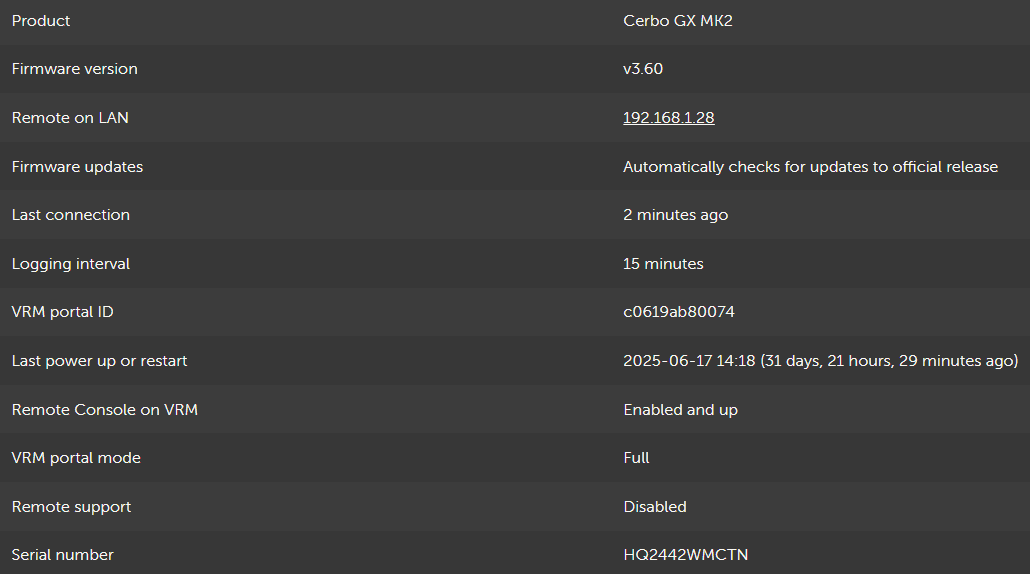Click the 2 minutes ago value
Viewport: 1030px width, 574px height.
point(675,215)
